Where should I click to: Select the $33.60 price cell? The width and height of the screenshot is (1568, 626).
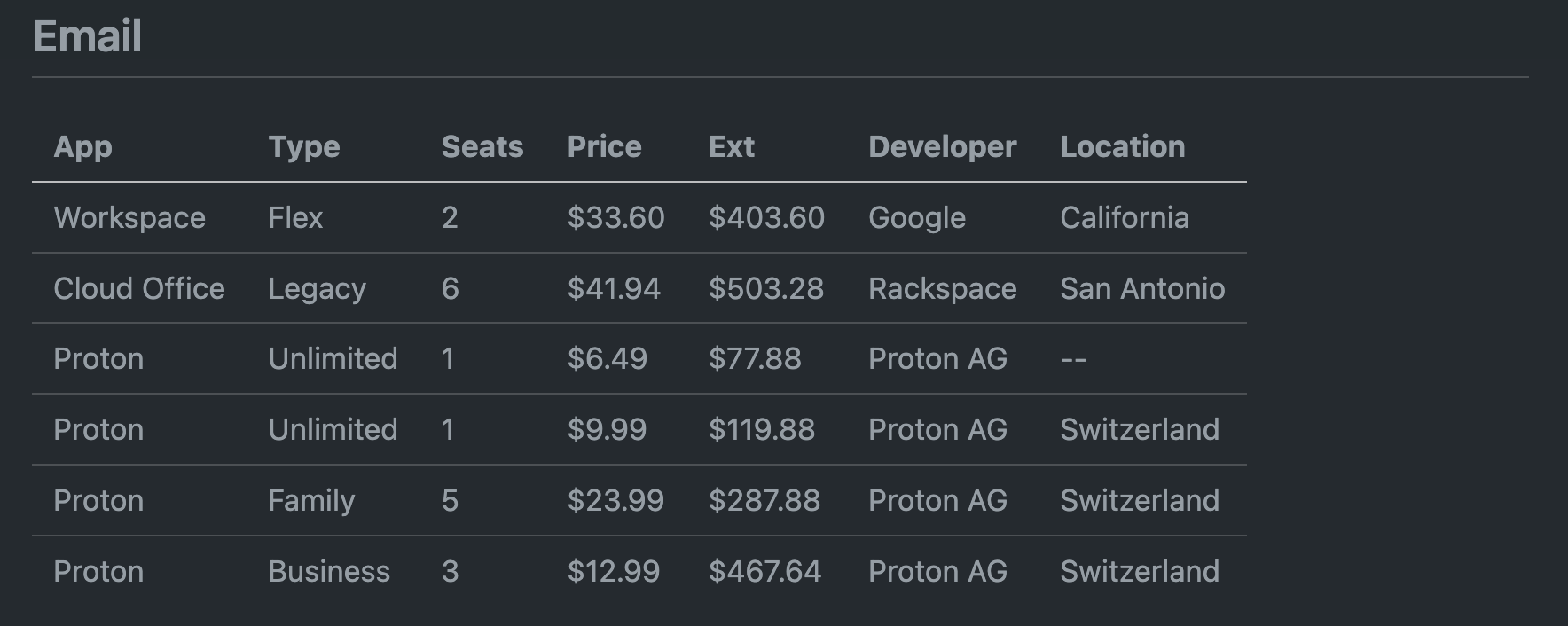click(x=615, y=217)
